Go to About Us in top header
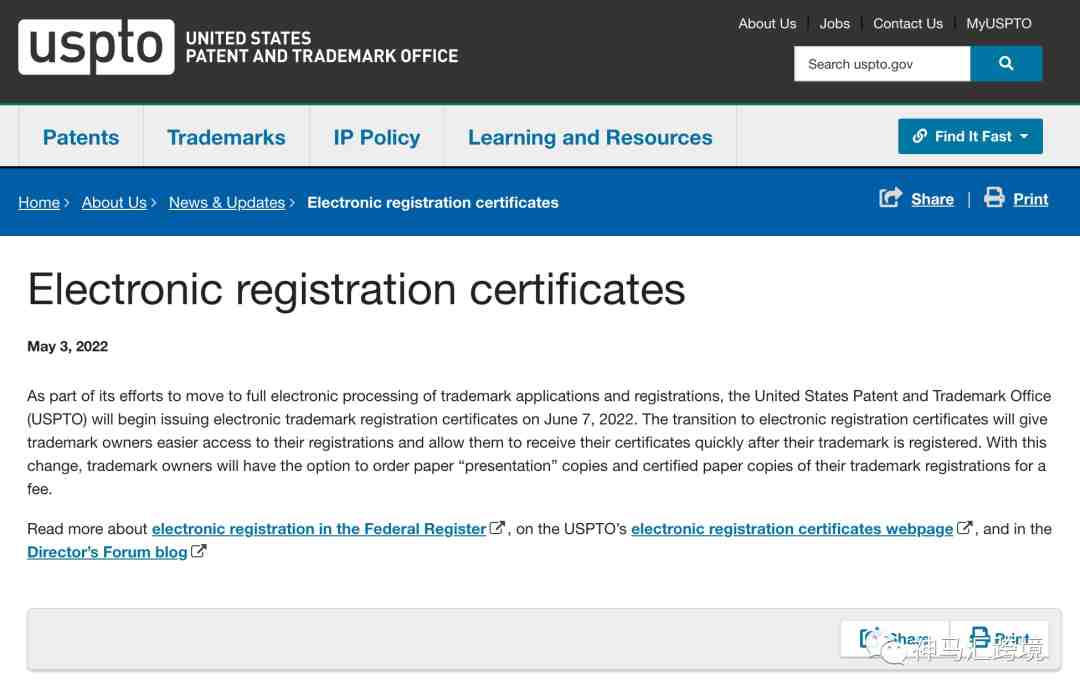 click(x=767, y=23)
